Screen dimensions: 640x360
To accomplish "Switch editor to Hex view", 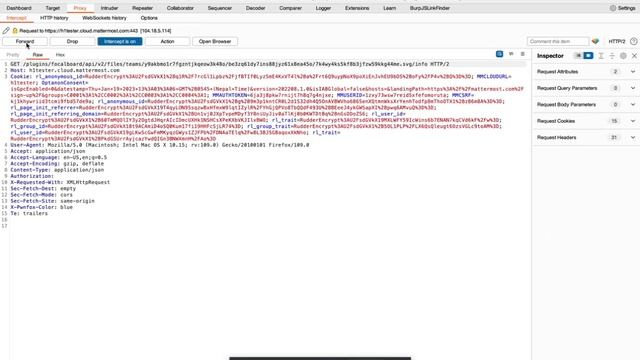I will (60, 55).
